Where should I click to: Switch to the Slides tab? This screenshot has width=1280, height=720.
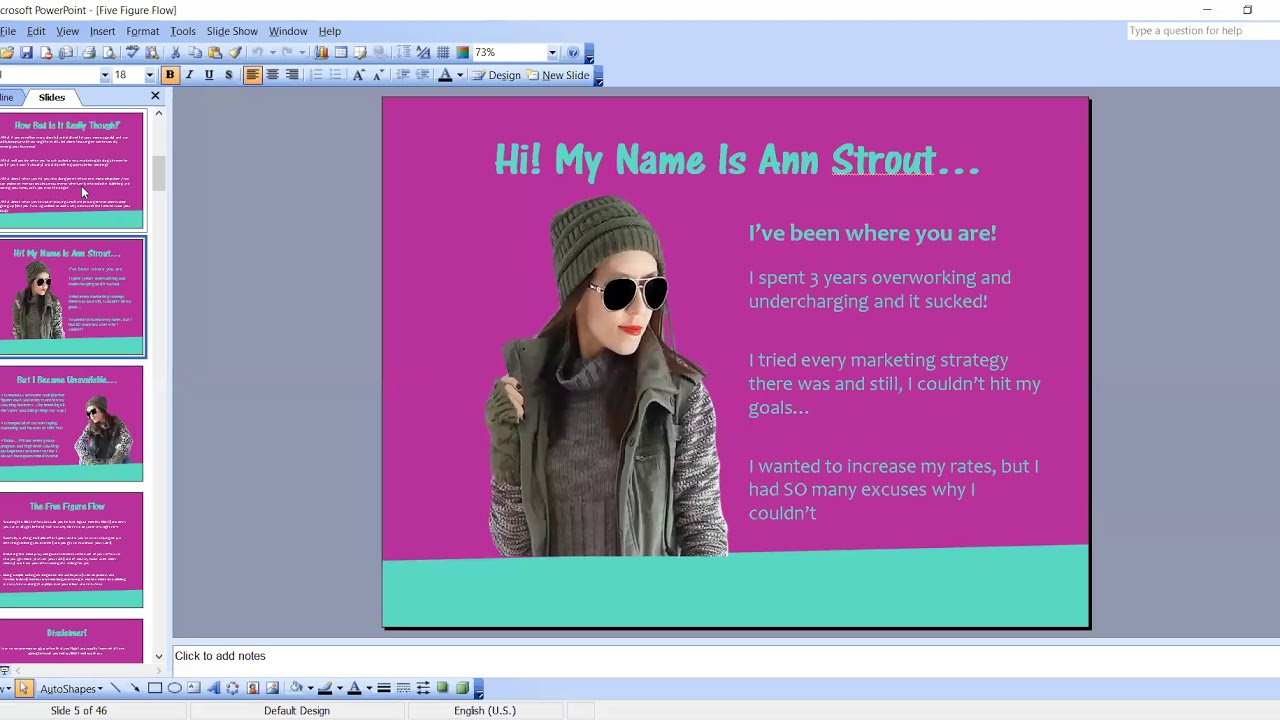click(52, 97)
